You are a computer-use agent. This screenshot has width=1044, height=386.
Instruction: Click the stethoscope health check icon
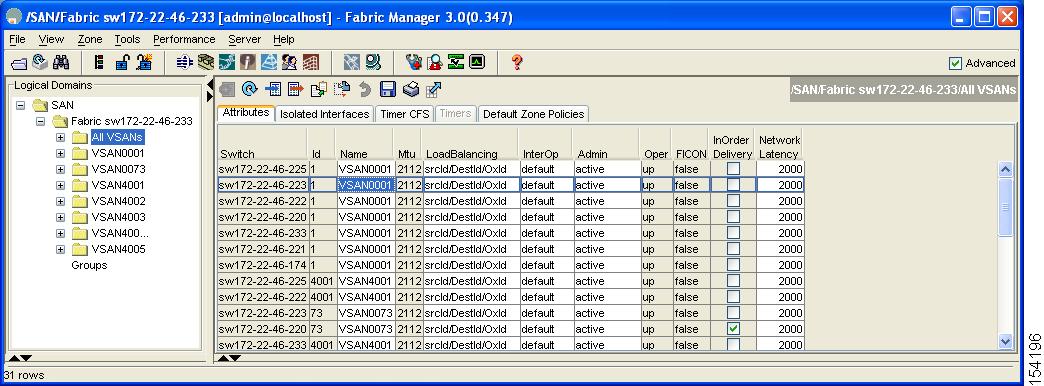click(x=413, y=63)
